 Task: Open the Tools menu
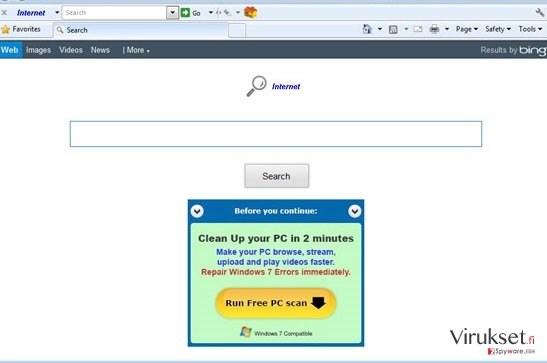click(530, 29)
